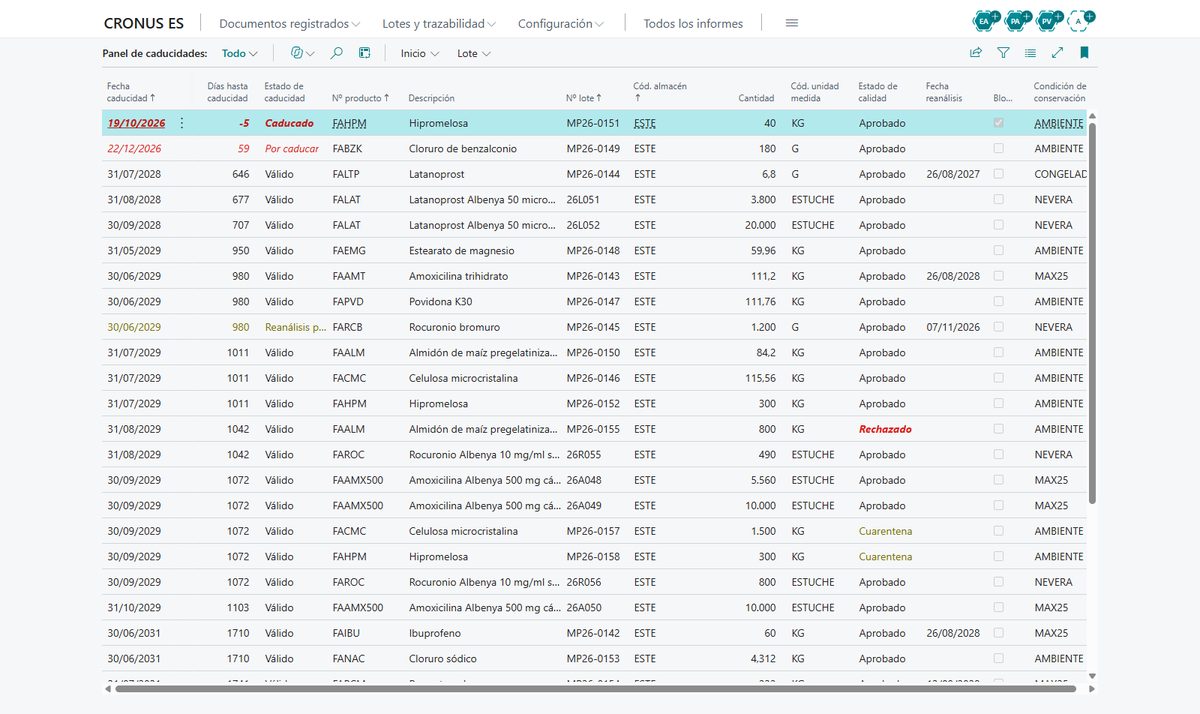Sort by Nº lote column header

(x=585, y=98)
